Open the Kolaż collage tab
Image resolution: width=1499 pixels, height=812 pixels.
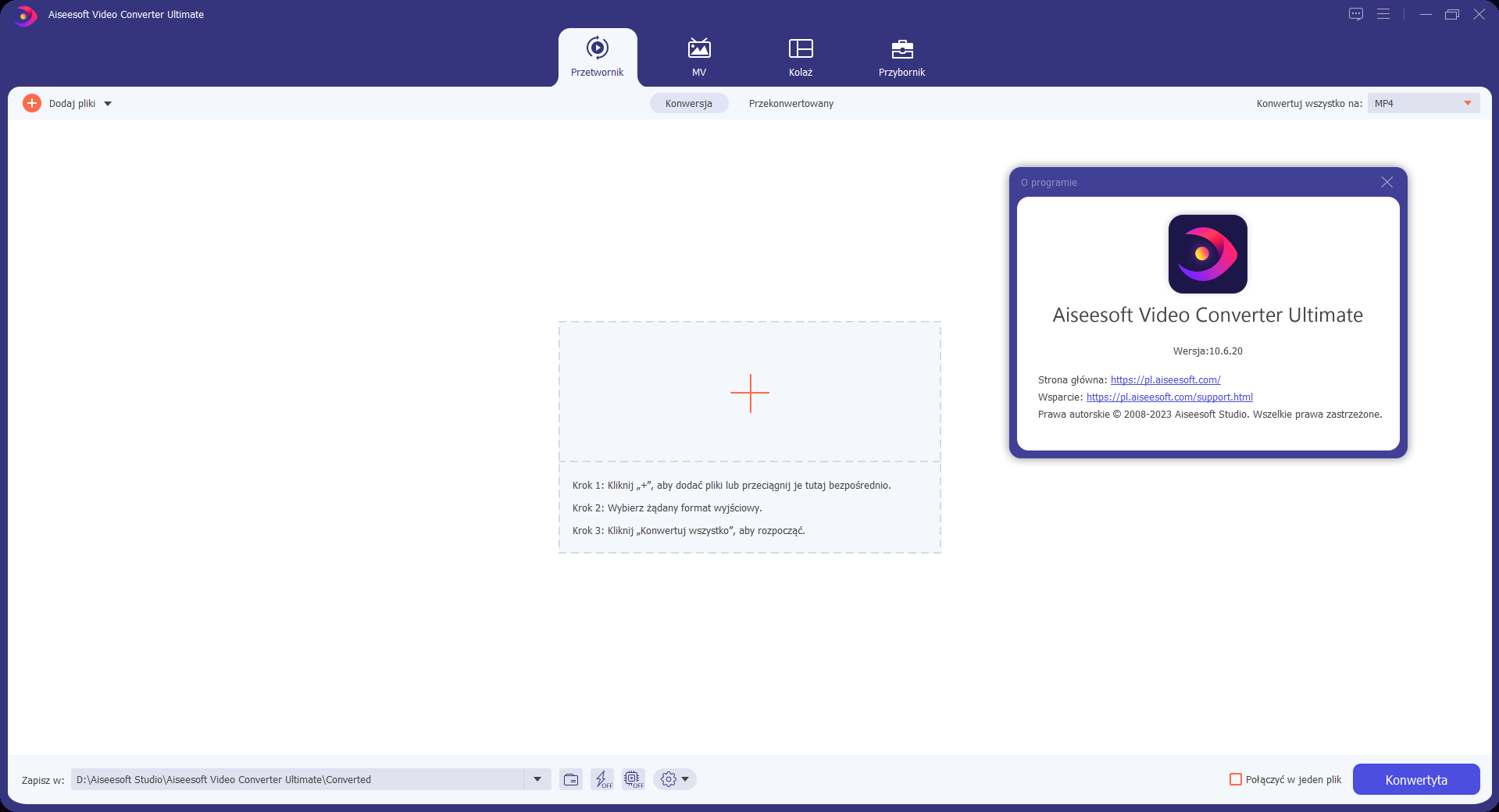coord(801,57)
